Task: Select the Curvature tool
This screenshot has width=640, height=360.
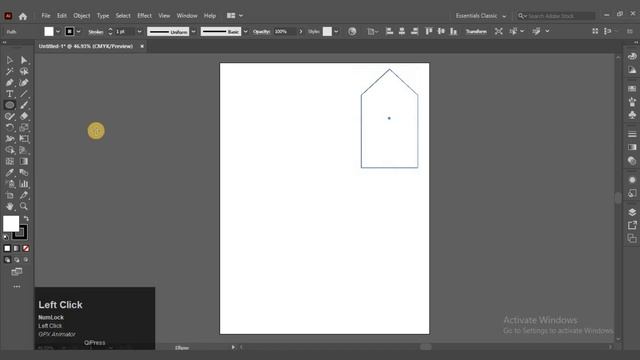Action: tap(24, 83)
